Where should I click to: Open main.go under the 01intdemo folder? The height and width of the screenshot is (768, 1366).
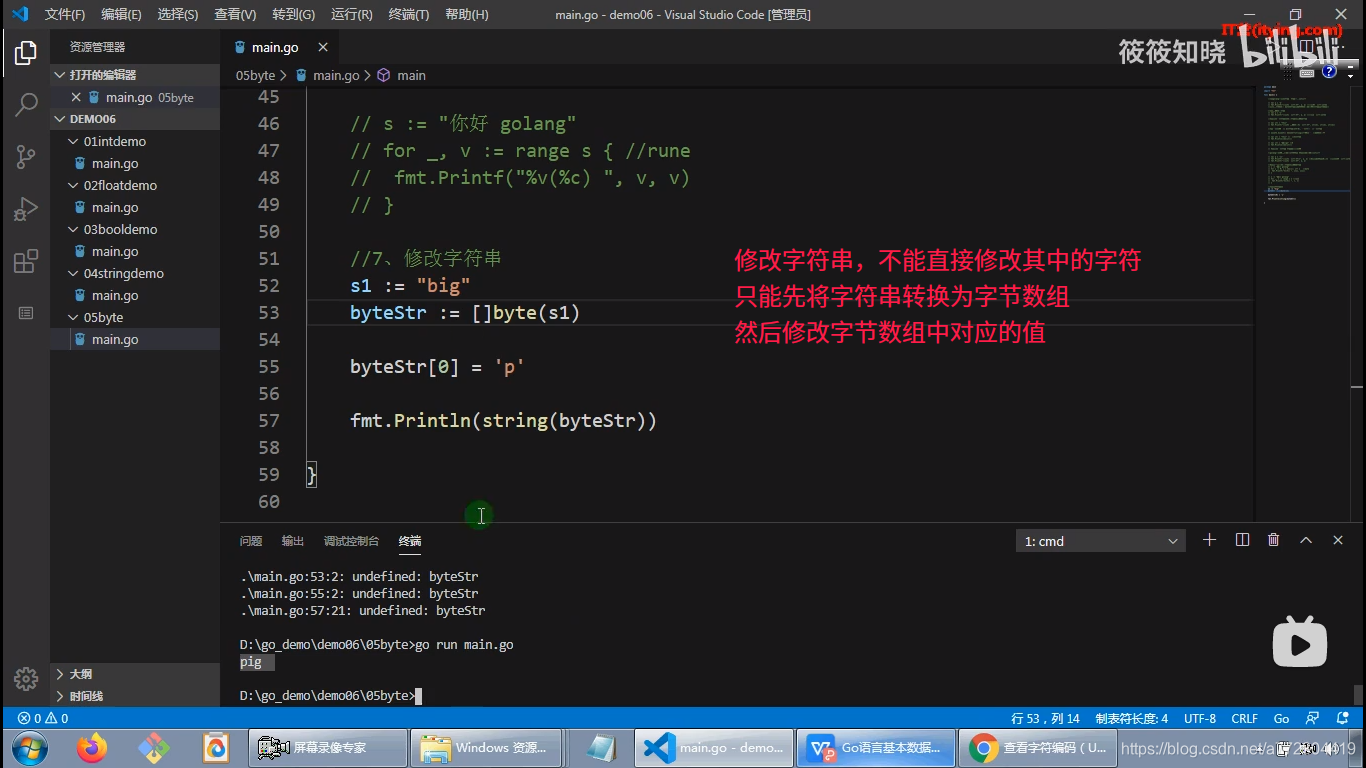[x=135, y=163]
